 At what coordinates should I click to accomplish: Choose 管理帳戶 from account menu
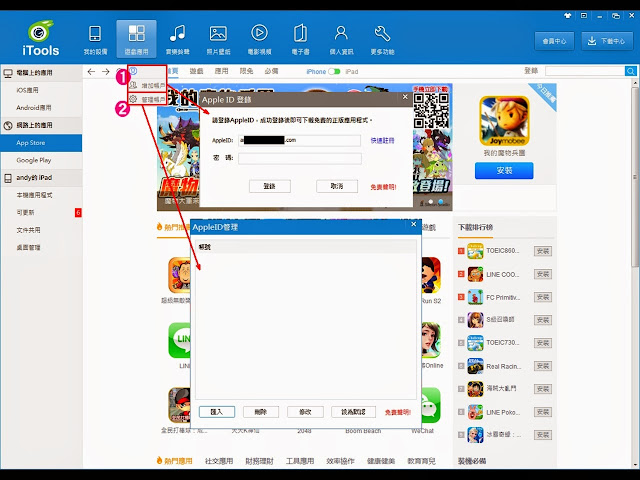[147, 99]
